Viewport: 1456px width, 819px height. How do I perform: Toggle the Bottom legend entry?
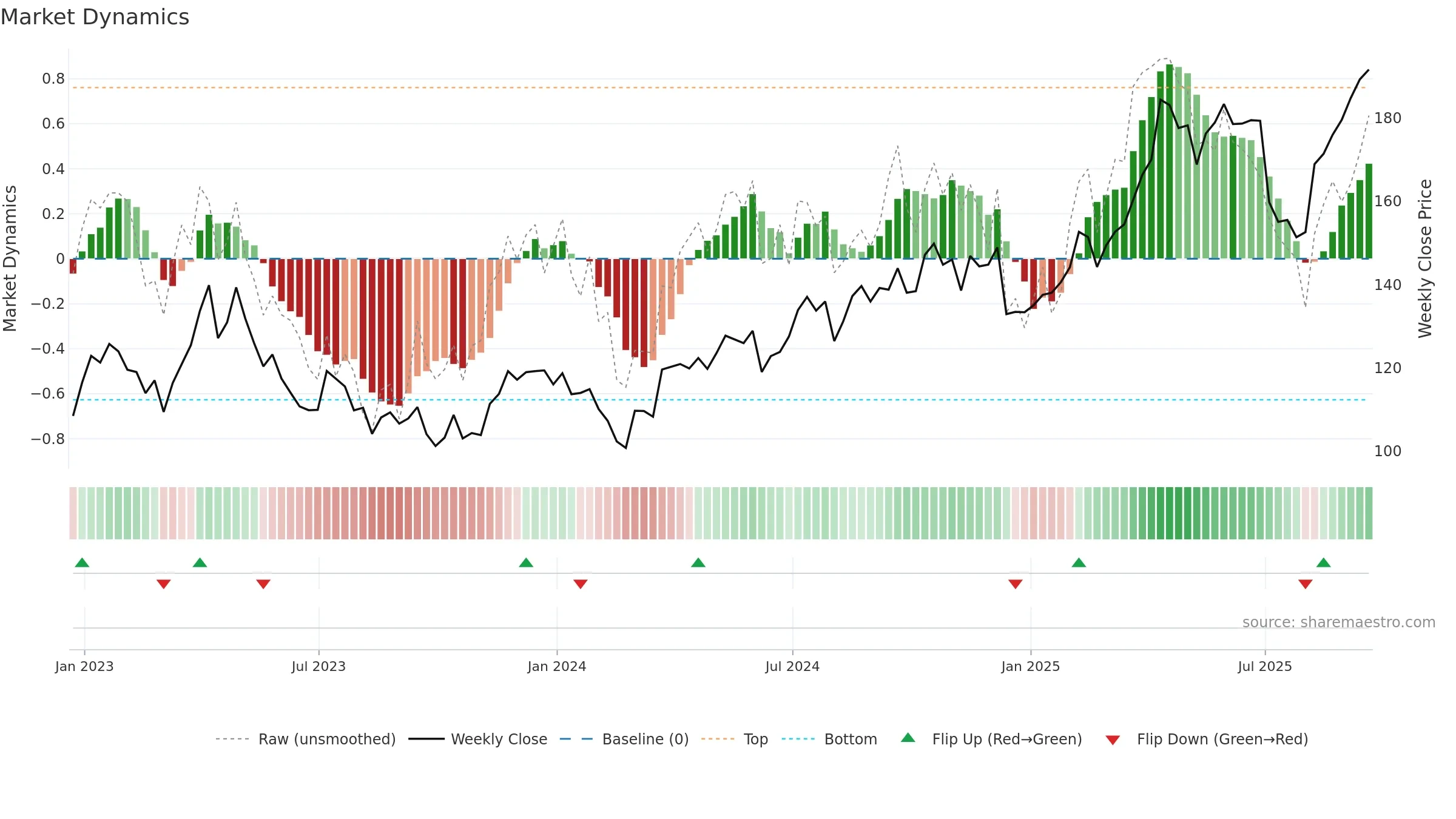pyautogui.click(x=829, y=739)
